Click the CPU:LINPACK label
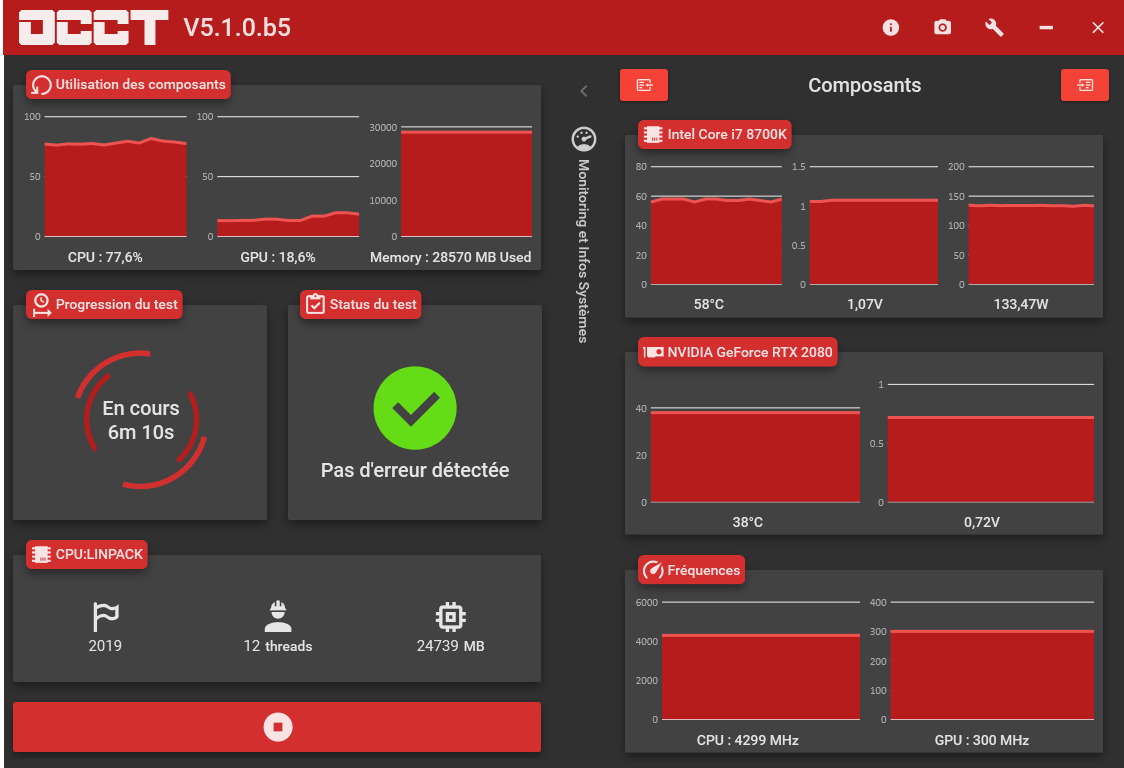Image resolution: width=1124 pixels, height=768 pixels. [87, 554]
